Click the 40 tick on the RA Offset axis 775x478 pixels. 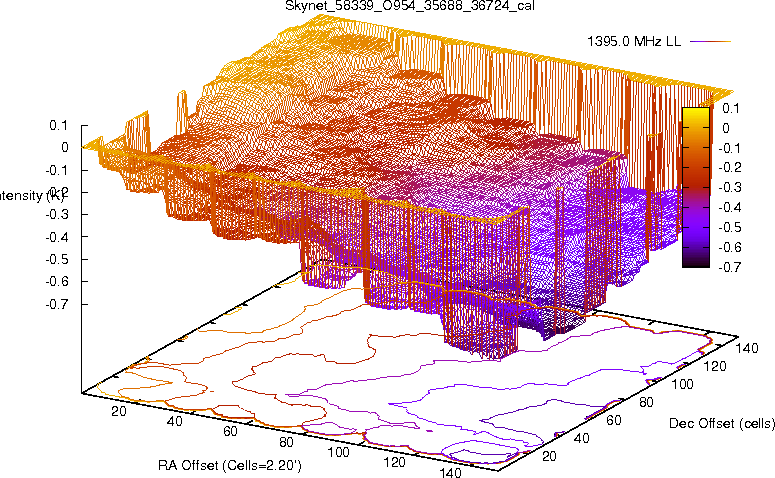[174, 421]
